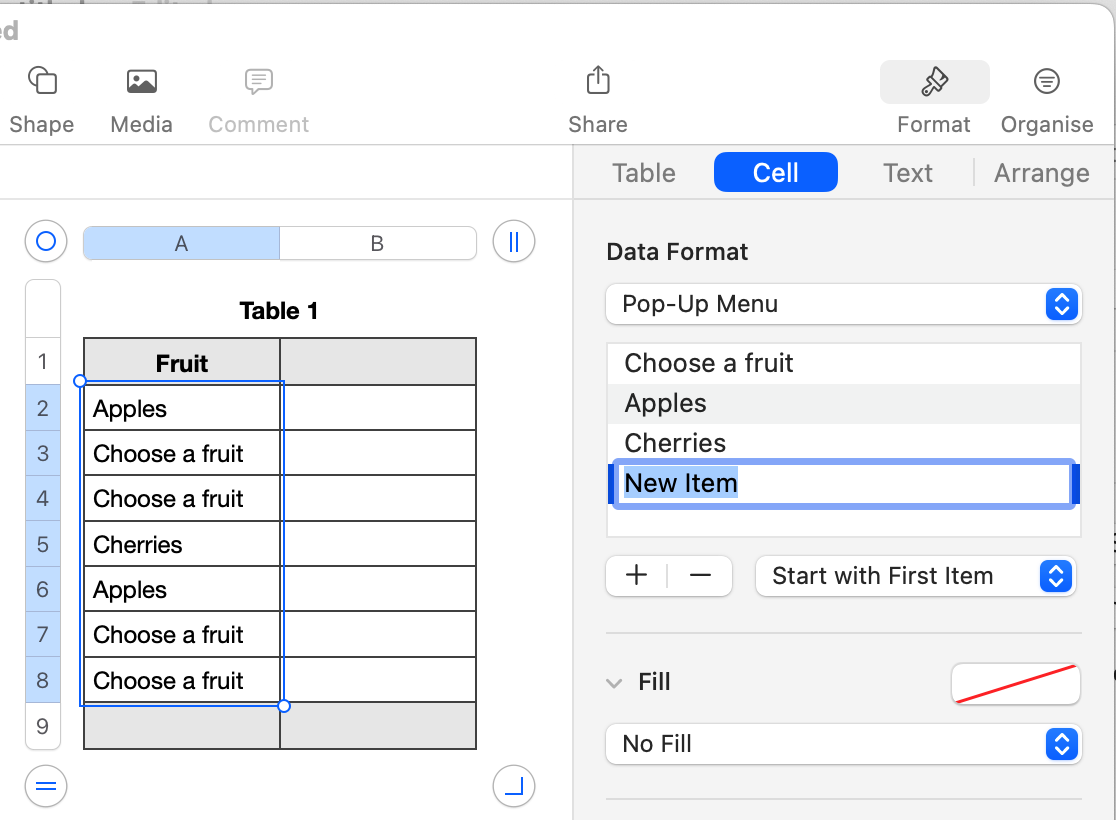This screenshot has width=1116, height=820.
Task: Click the Fill colour swatch
Action: coord(1015,684)
